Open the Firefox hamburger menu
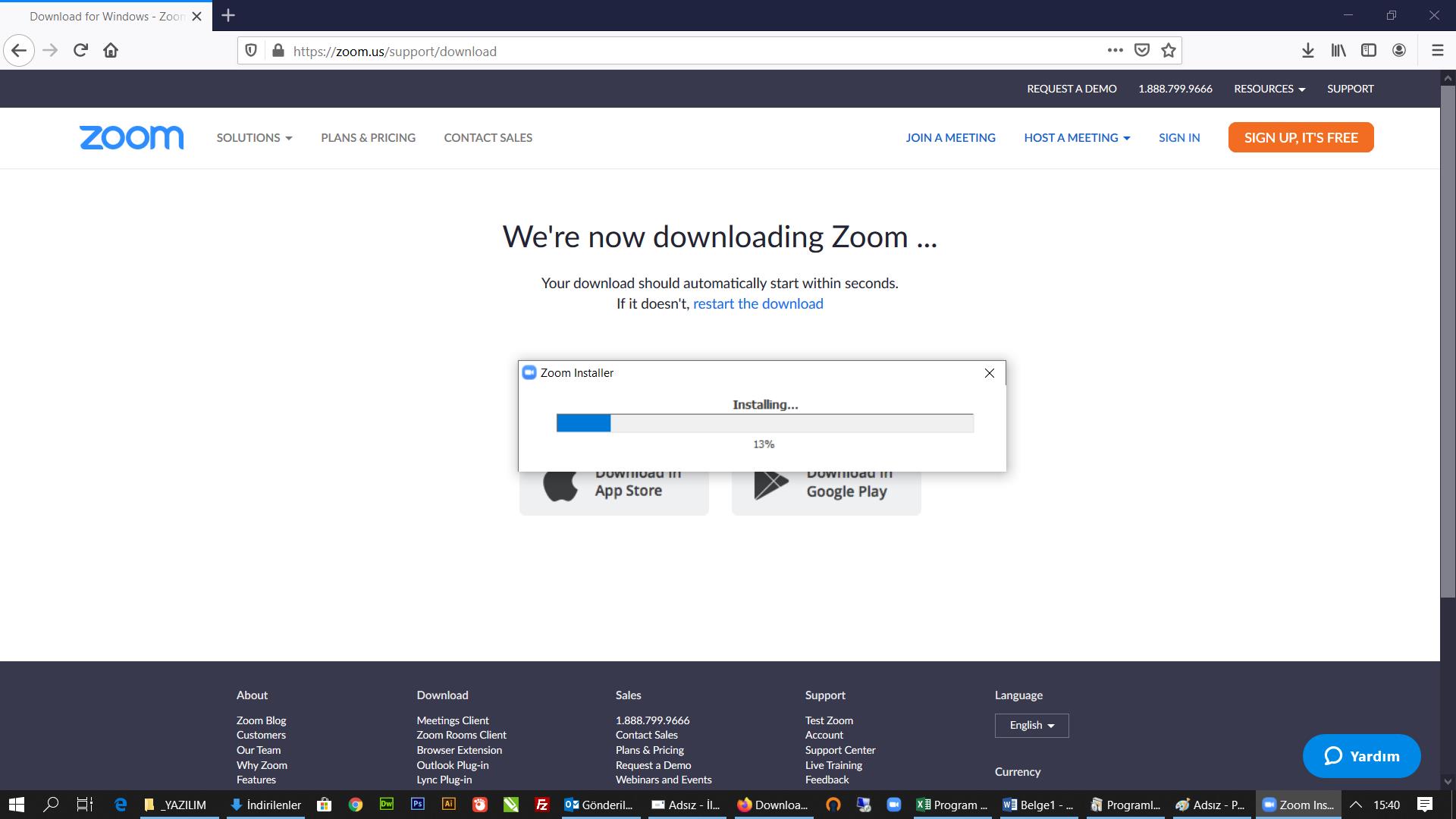The width and height of the screenshot is (1456, 819). pyautogui.click(x=1437, y=51)
